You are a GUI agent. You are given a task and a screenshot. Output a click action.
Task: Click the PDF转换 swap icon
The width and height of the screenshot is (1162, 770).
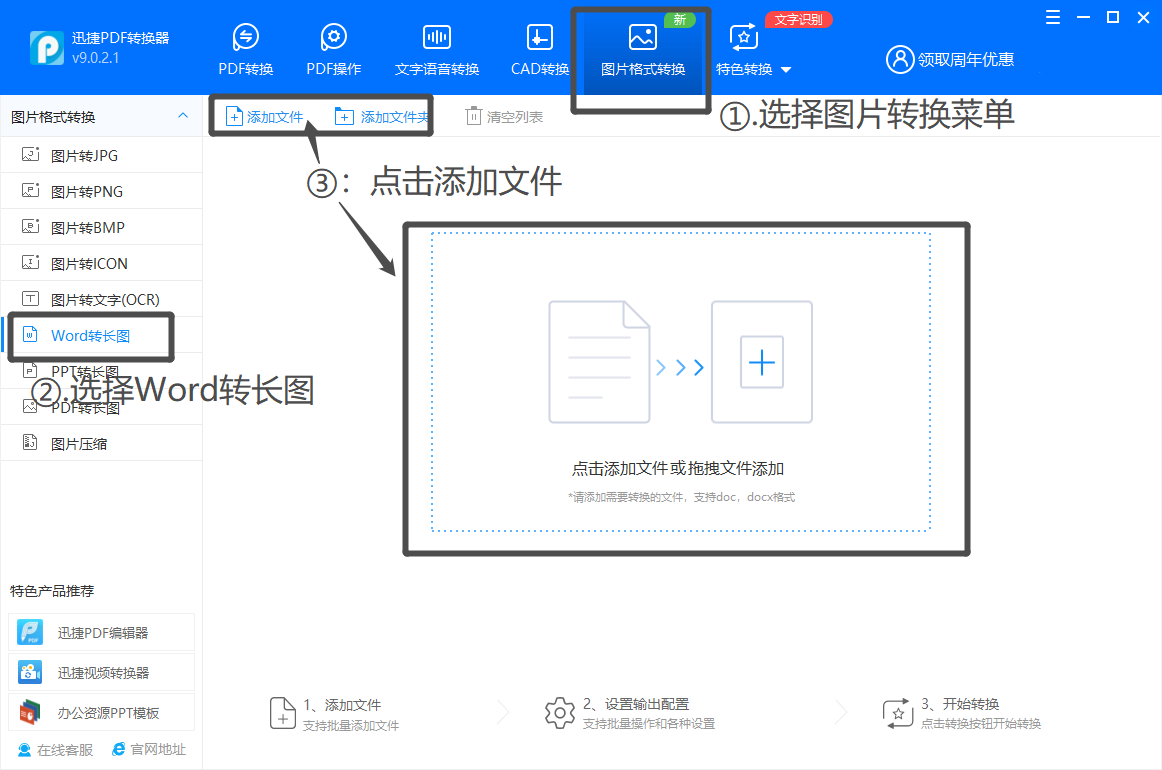pos(245,36)
